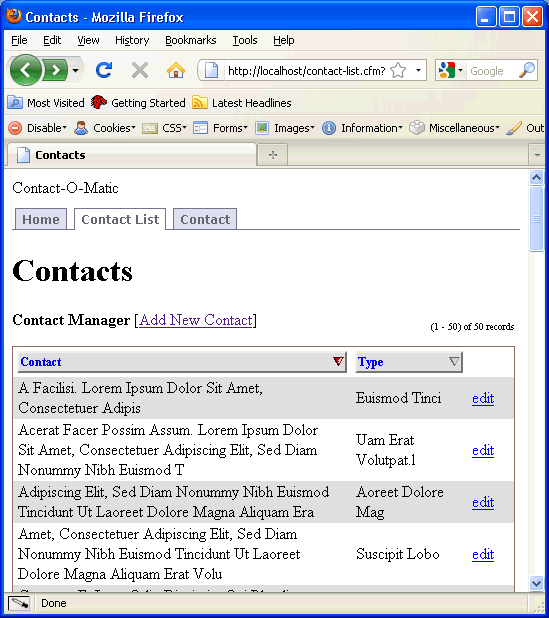Click the Latest Headlines RSS feed bookmark
Screen dimensions: 549x618
[x=242, y=103]
